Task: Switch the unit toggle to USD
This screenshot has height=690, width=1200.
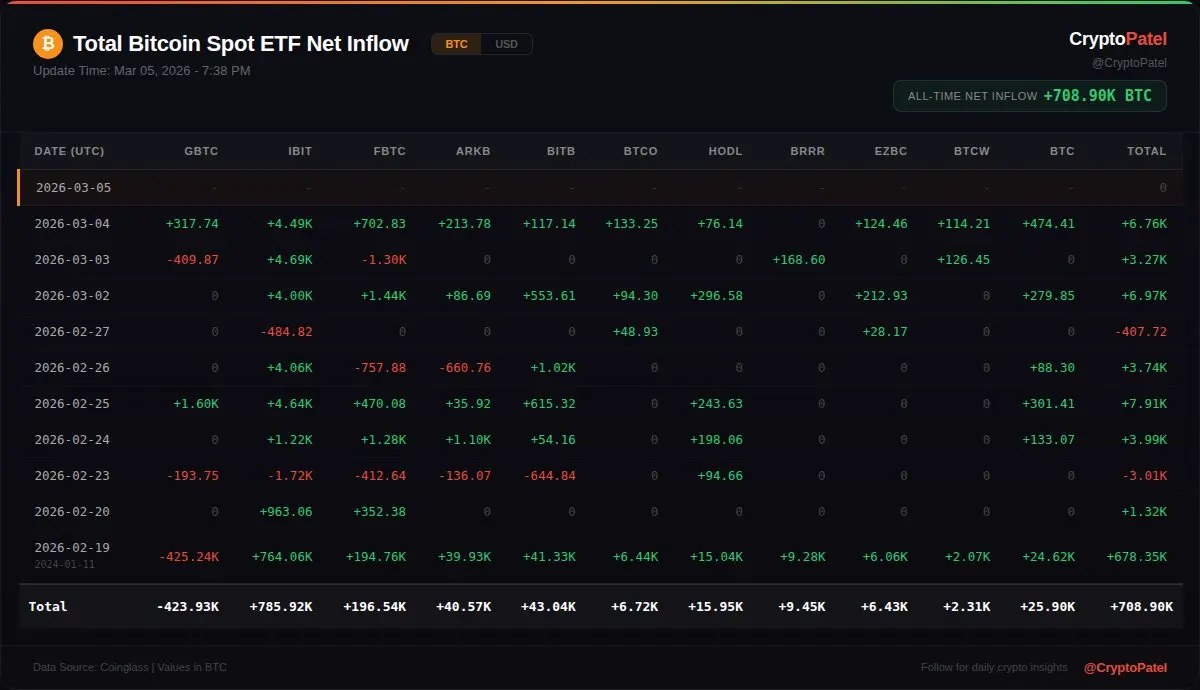Action: tap(506, 44)
